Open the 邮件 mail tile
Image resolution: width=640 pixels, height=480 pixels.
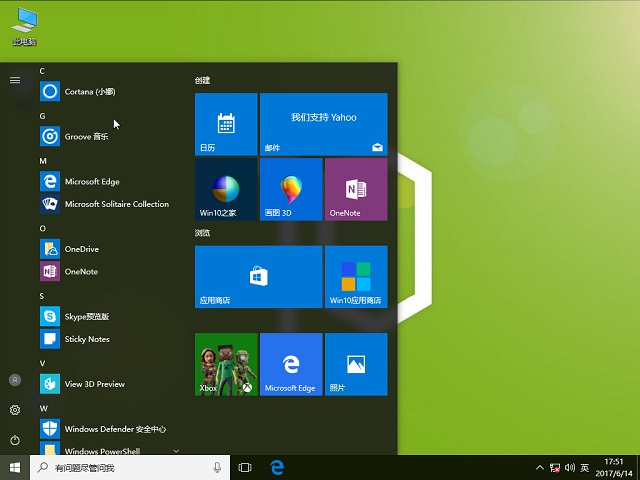pos(324,124)
